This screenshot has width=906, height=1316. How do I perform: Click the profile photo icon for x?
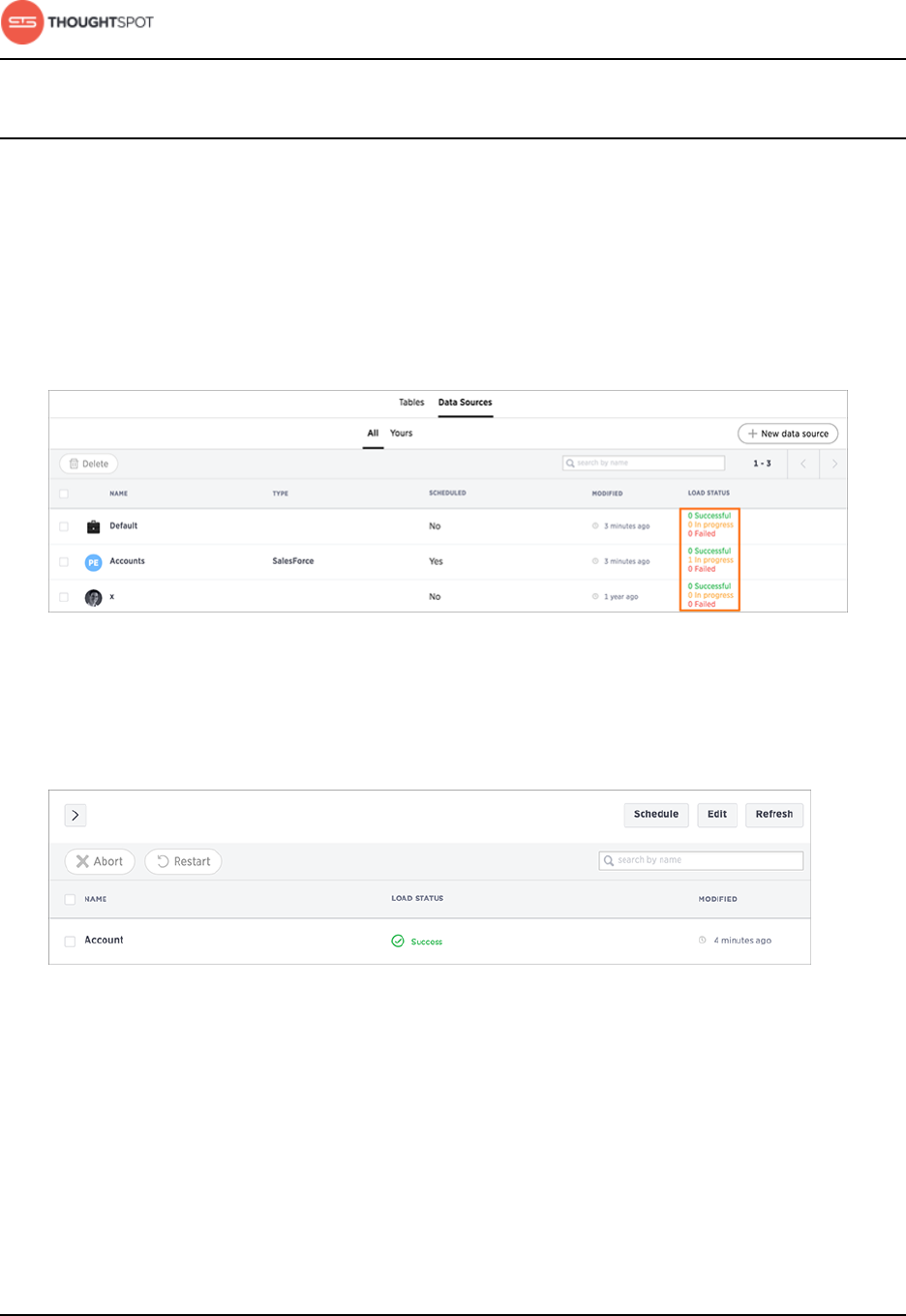[x=93, y=597]
